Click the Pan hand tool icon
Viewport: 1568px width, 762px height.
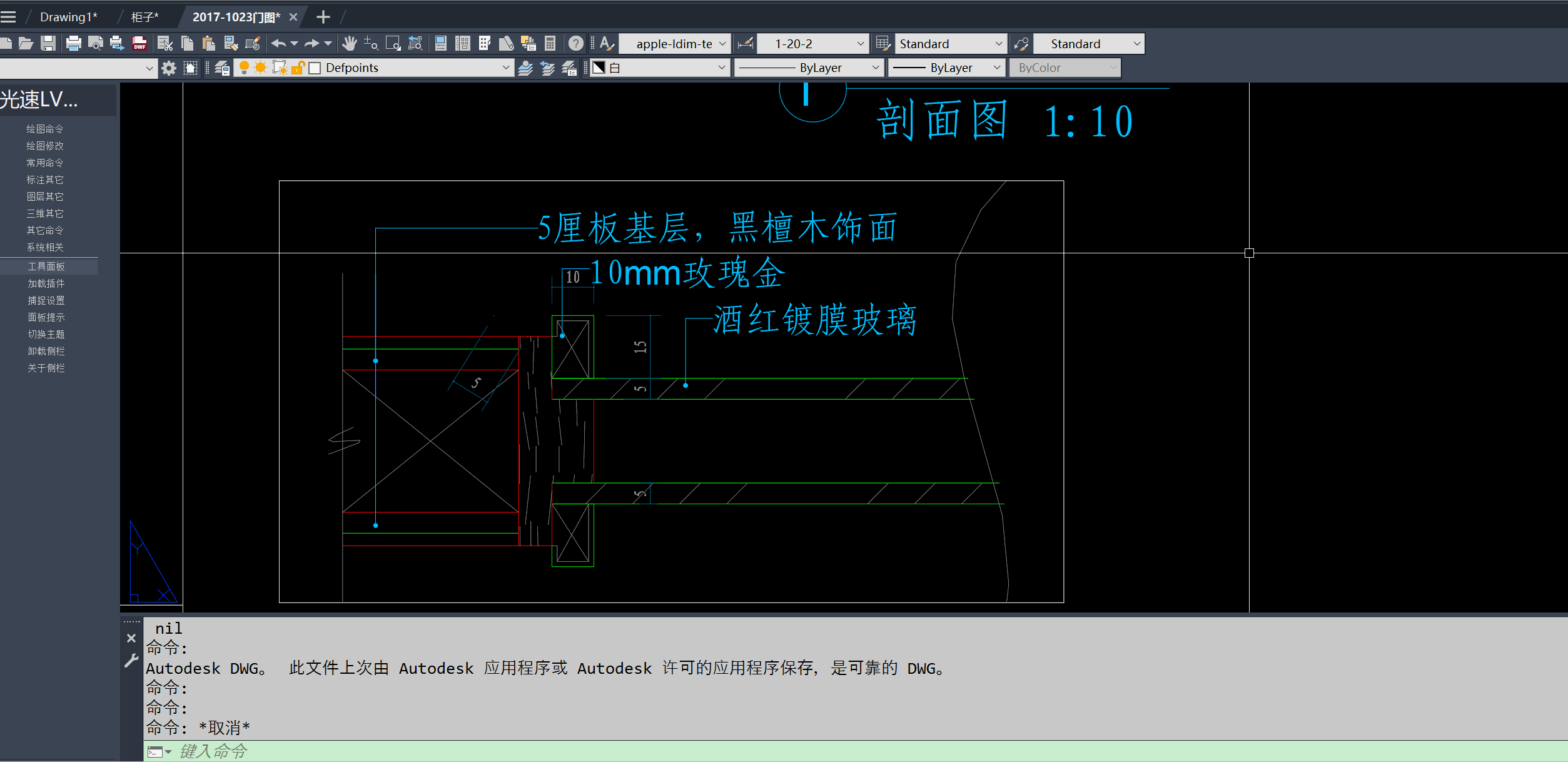point(350,43)
